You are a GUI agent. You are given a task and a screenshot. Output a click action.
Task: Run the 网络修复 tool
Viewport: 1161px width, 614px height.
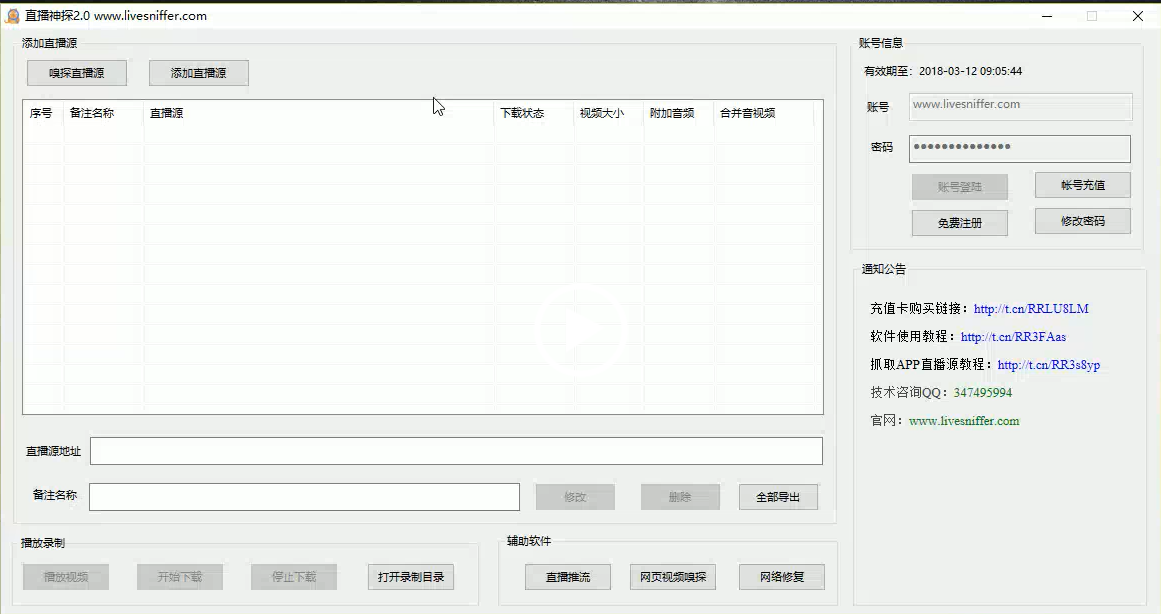tap(782, 577)
